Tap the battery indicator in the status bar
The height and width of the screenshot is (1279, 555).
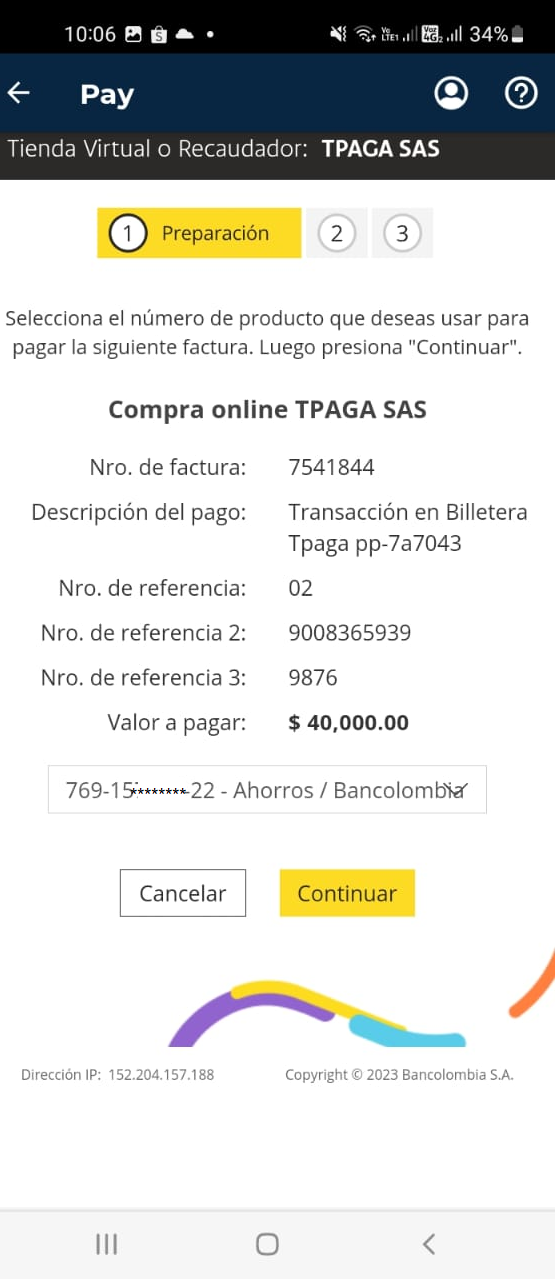click(517, 34)
